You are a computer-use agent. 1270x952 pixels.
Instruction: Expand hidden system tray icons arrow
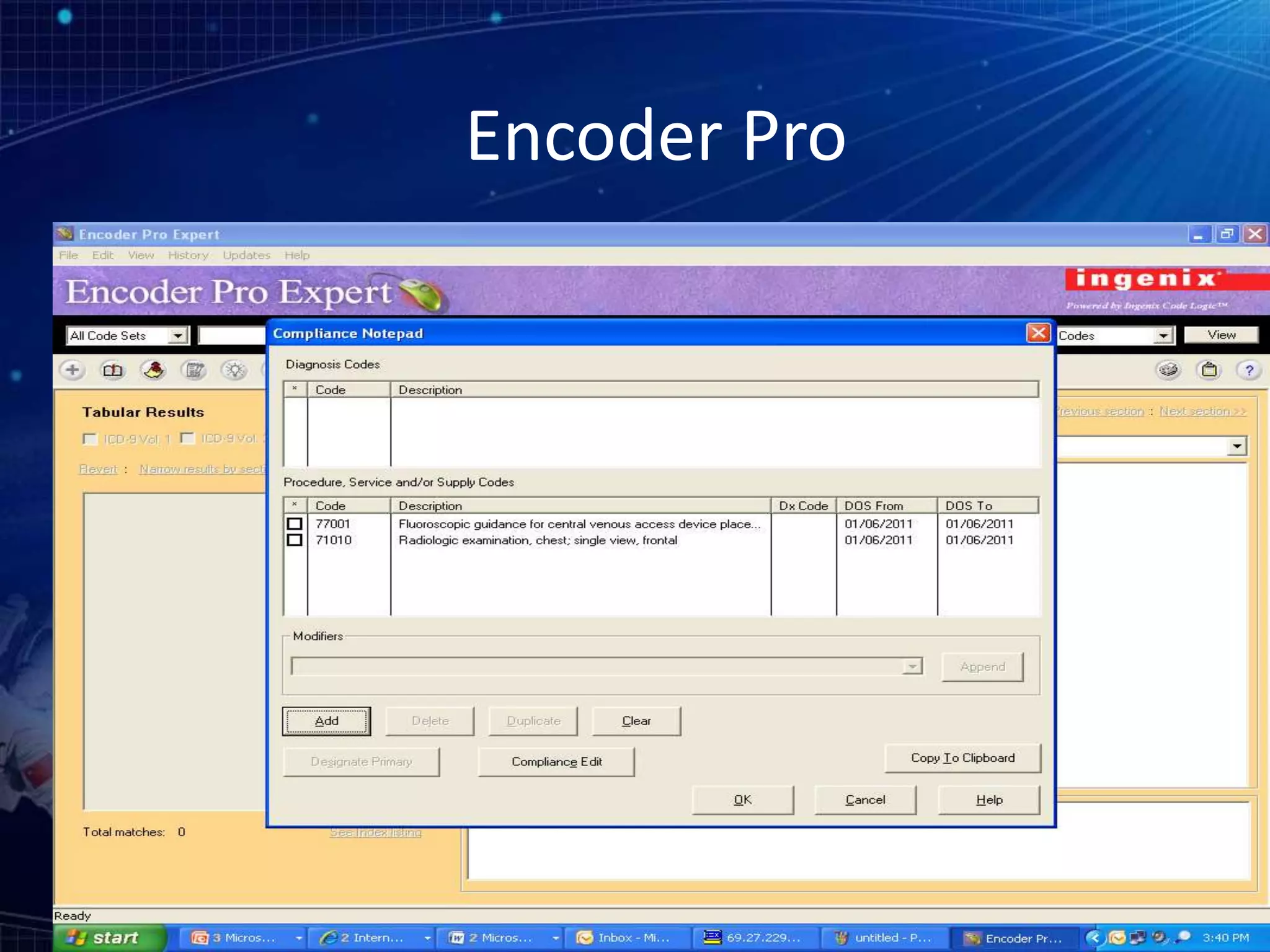tap(1095, 938)
